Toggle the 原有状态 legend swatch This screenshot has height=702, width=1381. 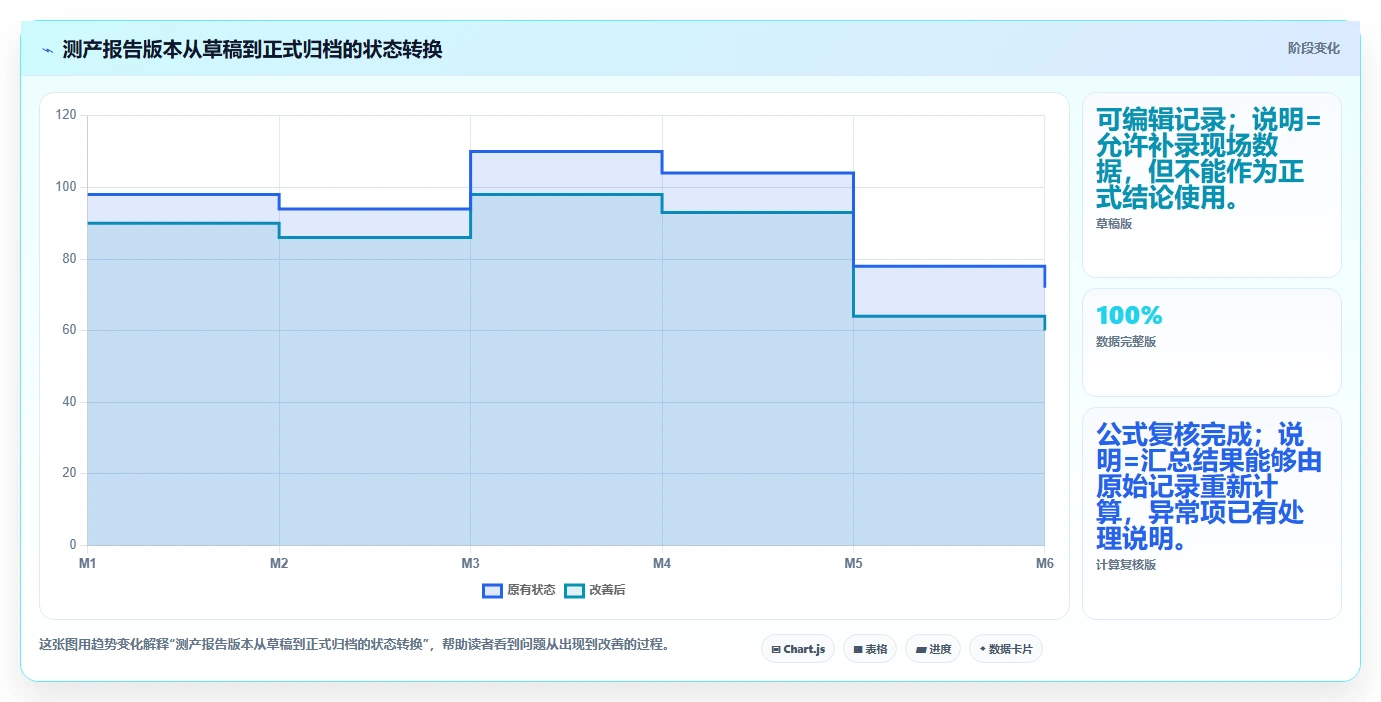(x=492, y=590)
